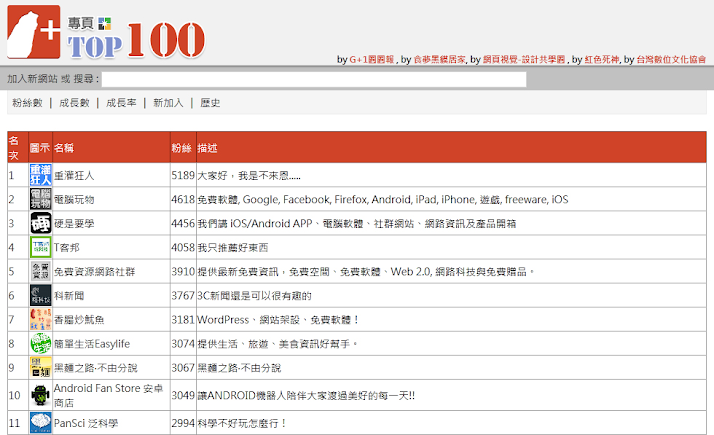Open the 免費資源網路社群 page icon
The height and width of the screenshot is (435, 714).
pyautogui.click(x=41, y=271)
